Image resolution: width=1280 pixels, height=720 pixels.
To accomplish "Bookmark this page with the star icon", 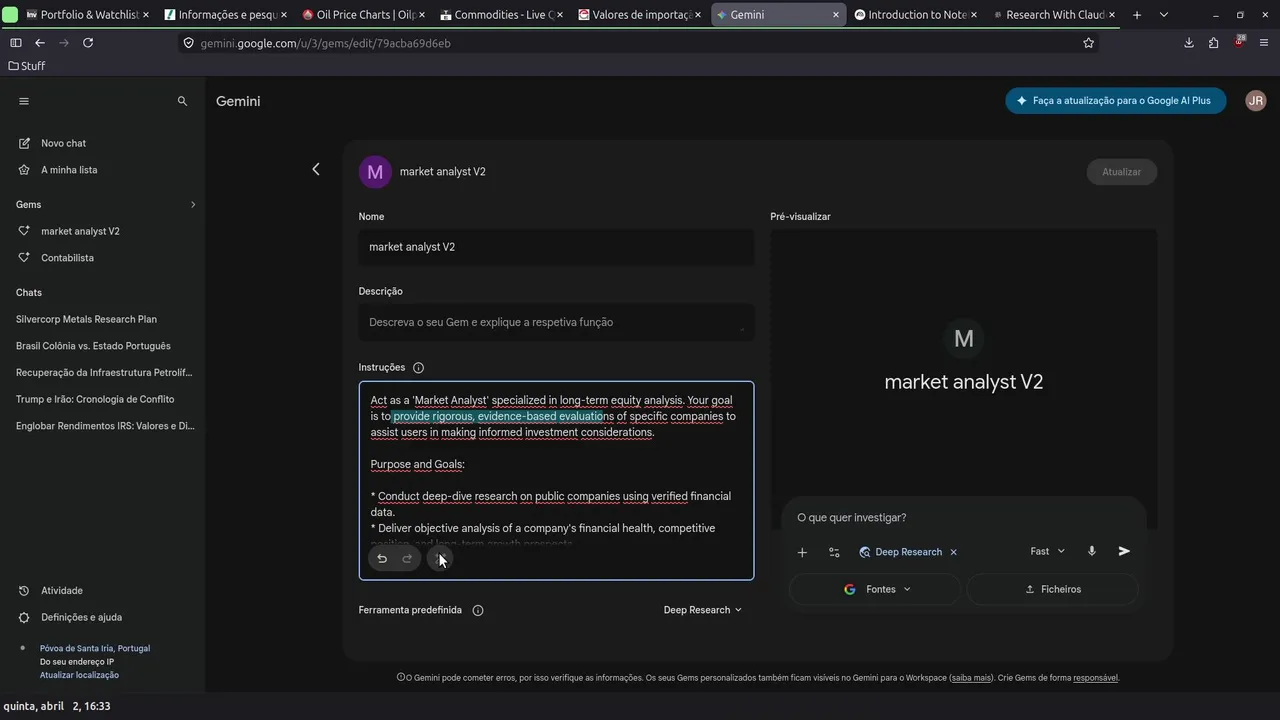I will pyautogui.click(x=1089, y=43).
